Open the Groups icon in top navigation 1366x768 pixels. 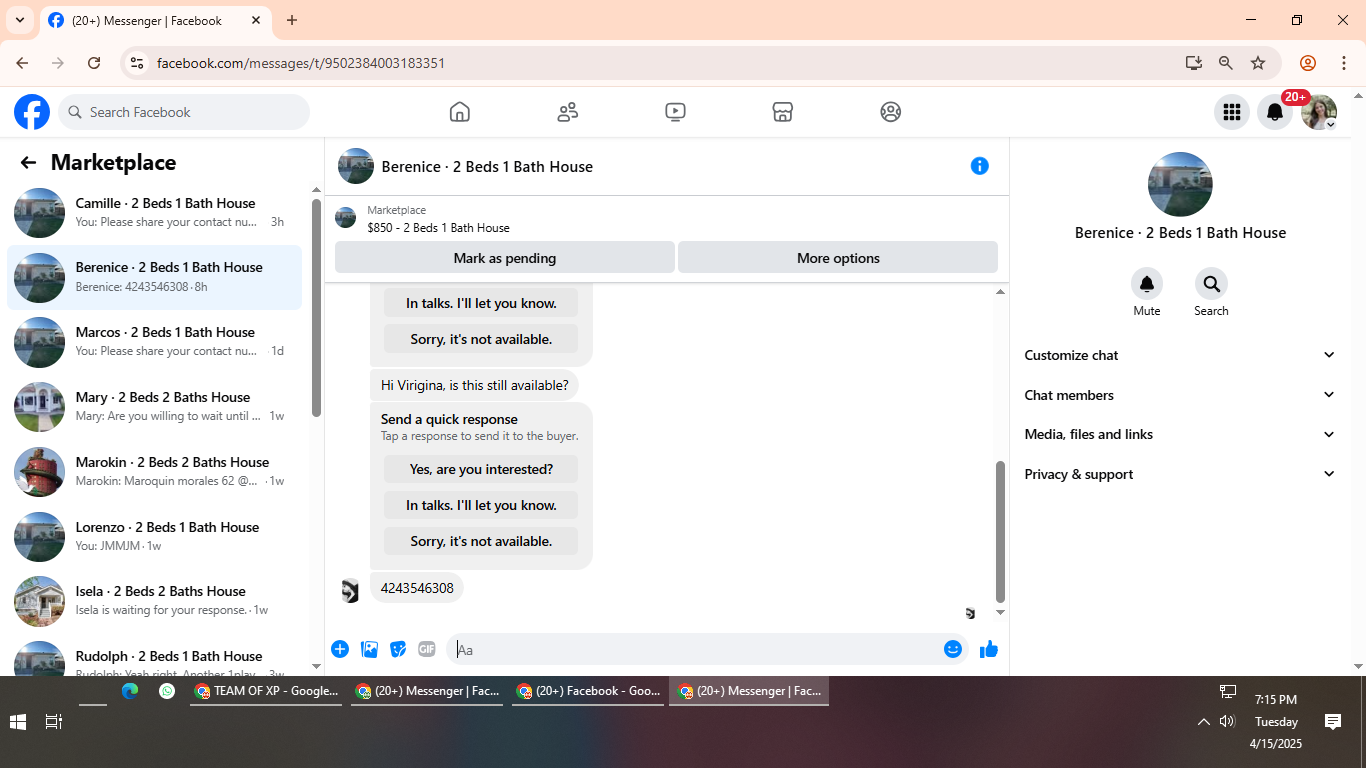891,112
